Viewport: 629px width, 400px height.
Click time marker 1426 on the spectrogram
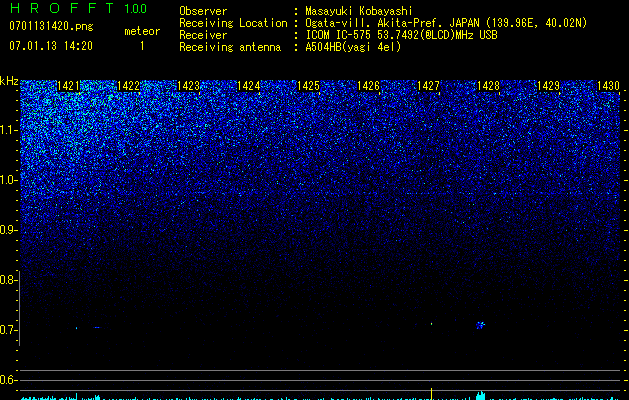(x=368, y=86)
